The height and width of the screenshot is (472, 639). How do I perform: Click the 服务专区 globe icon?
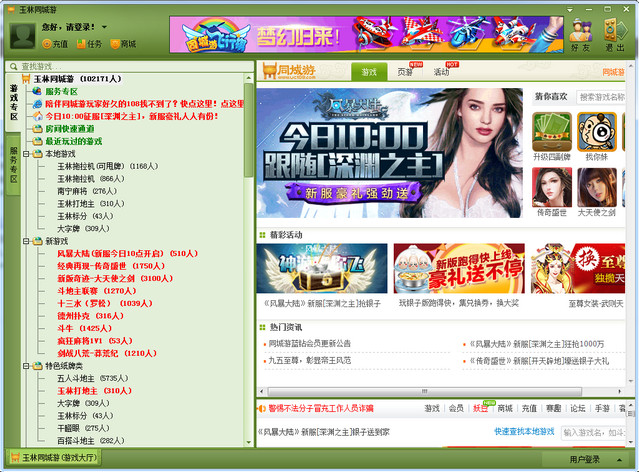tap(37, 91)
